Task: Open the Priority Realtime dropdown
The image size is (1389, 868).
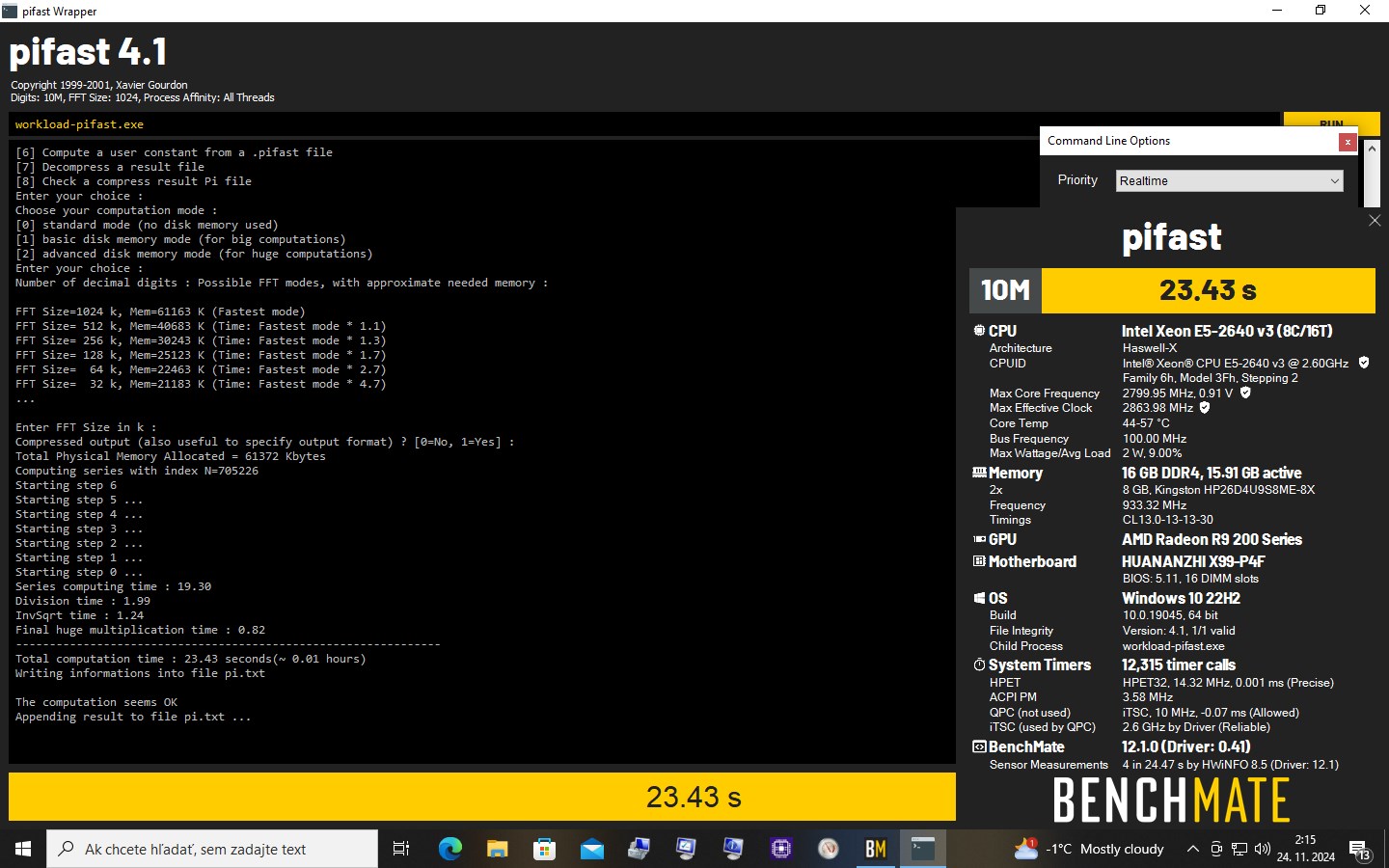Action: 1229,180
